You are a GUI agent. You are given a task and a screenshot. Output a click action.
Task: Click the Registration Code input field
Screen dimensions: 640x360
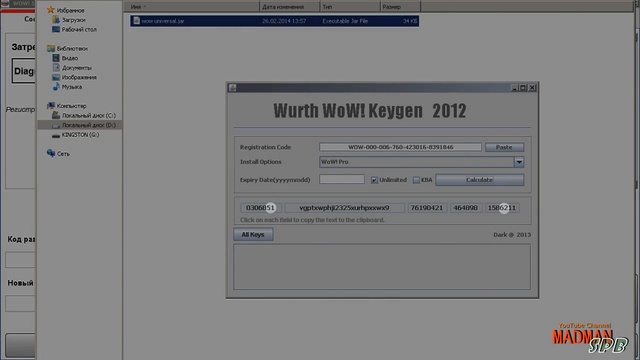click(400, 147)
